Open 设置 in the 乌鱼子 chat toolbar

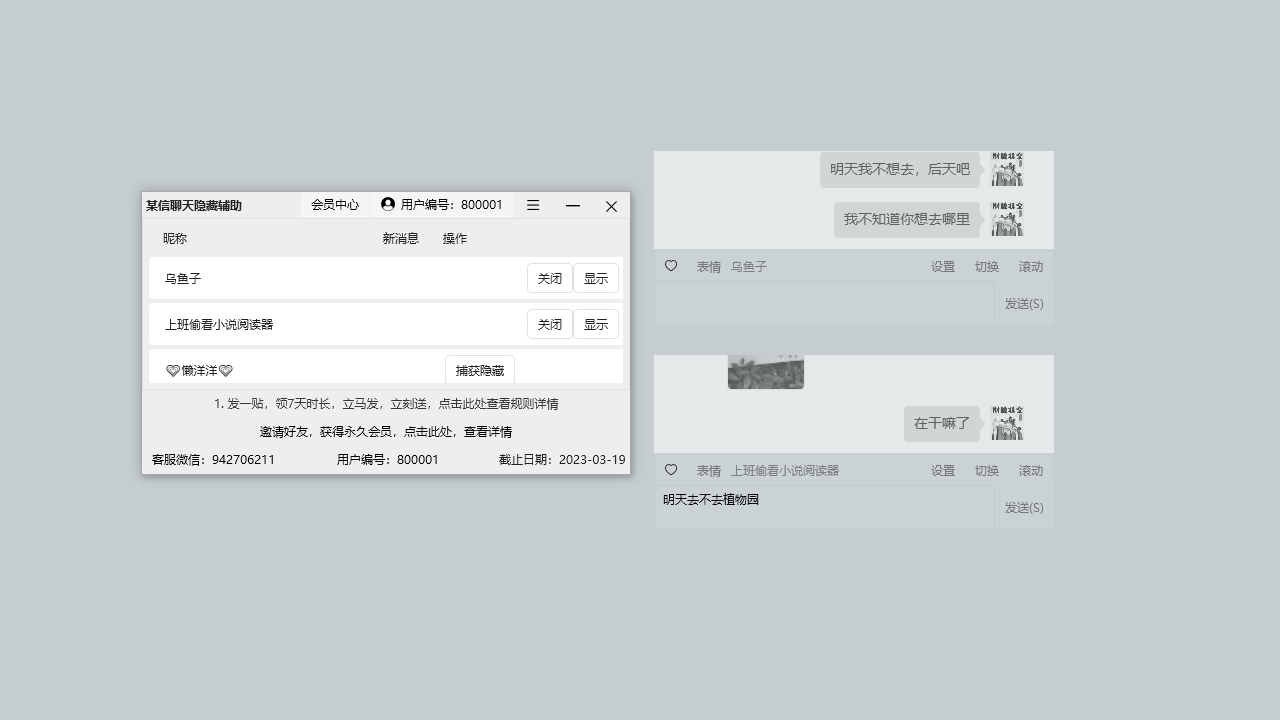point(942,266)
